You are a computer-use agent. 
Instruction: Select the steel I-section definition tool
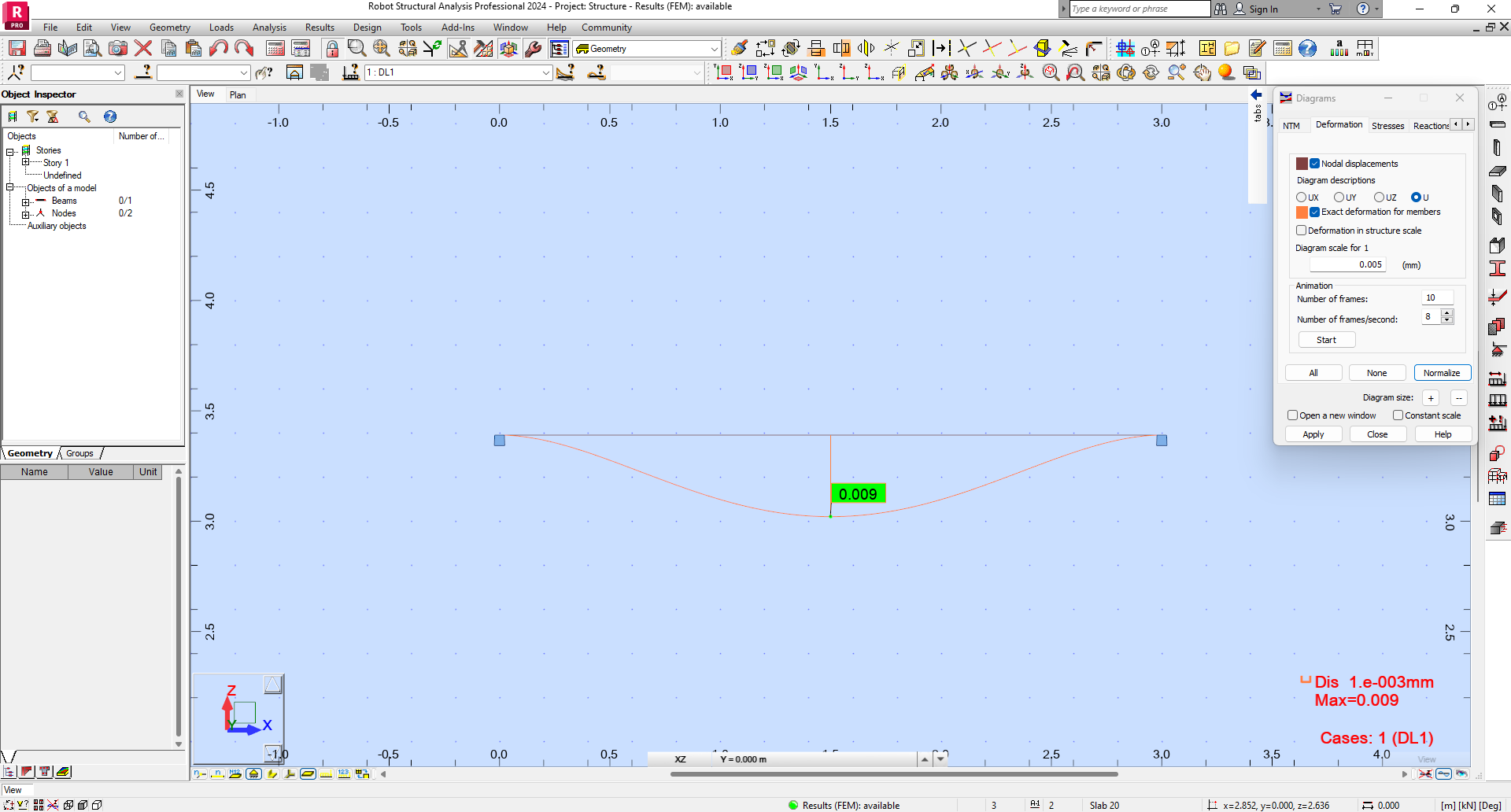pyautogui.click(x=1498, y=267)
